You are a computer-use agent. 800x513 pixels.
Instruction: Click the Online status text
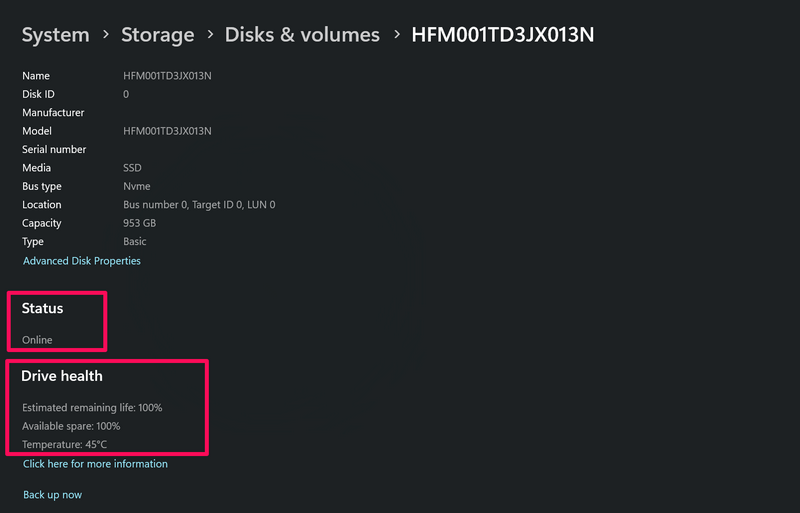click(x=37, y=340)
